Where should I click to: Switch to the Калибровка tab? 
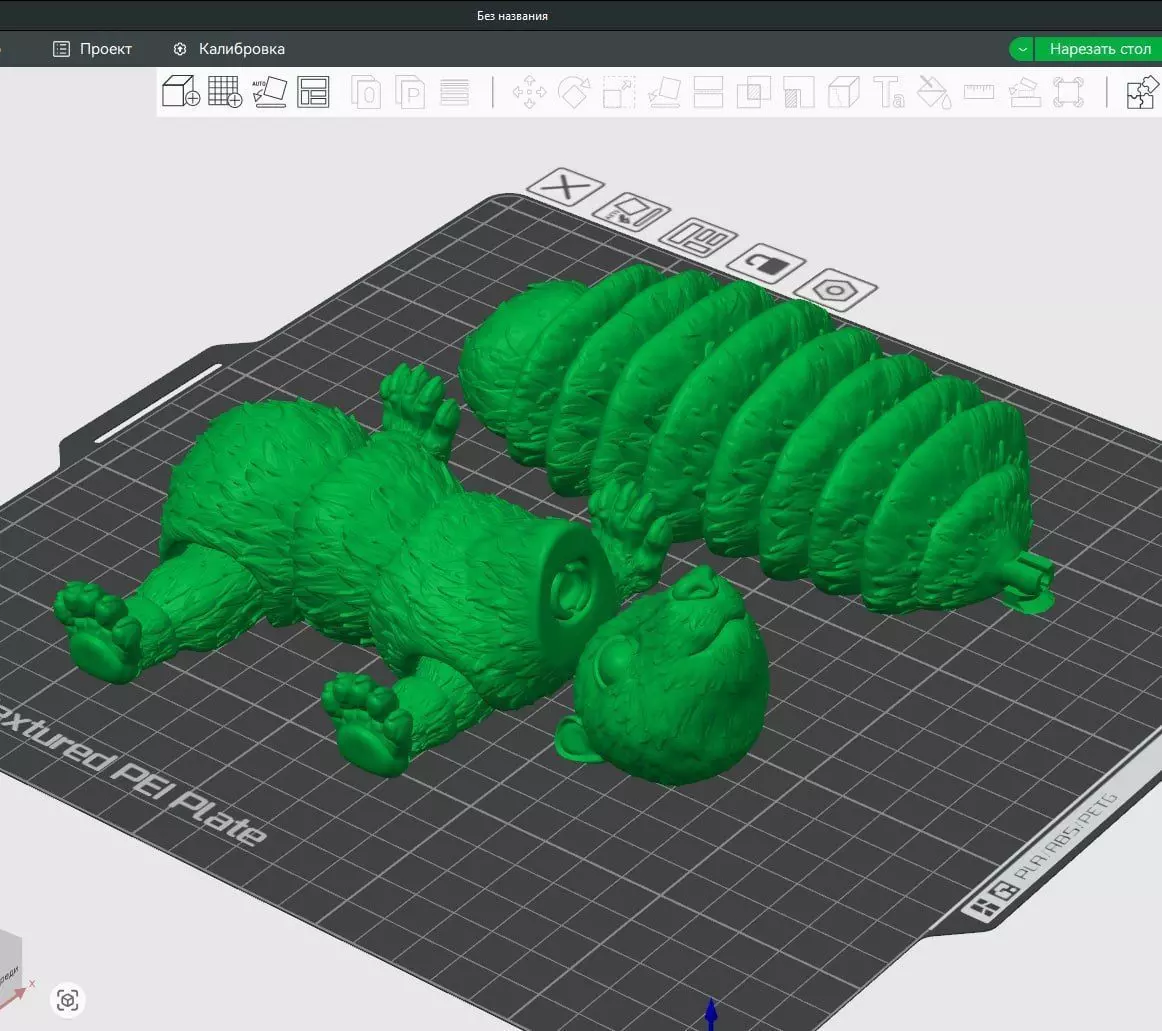pos(229,49)
